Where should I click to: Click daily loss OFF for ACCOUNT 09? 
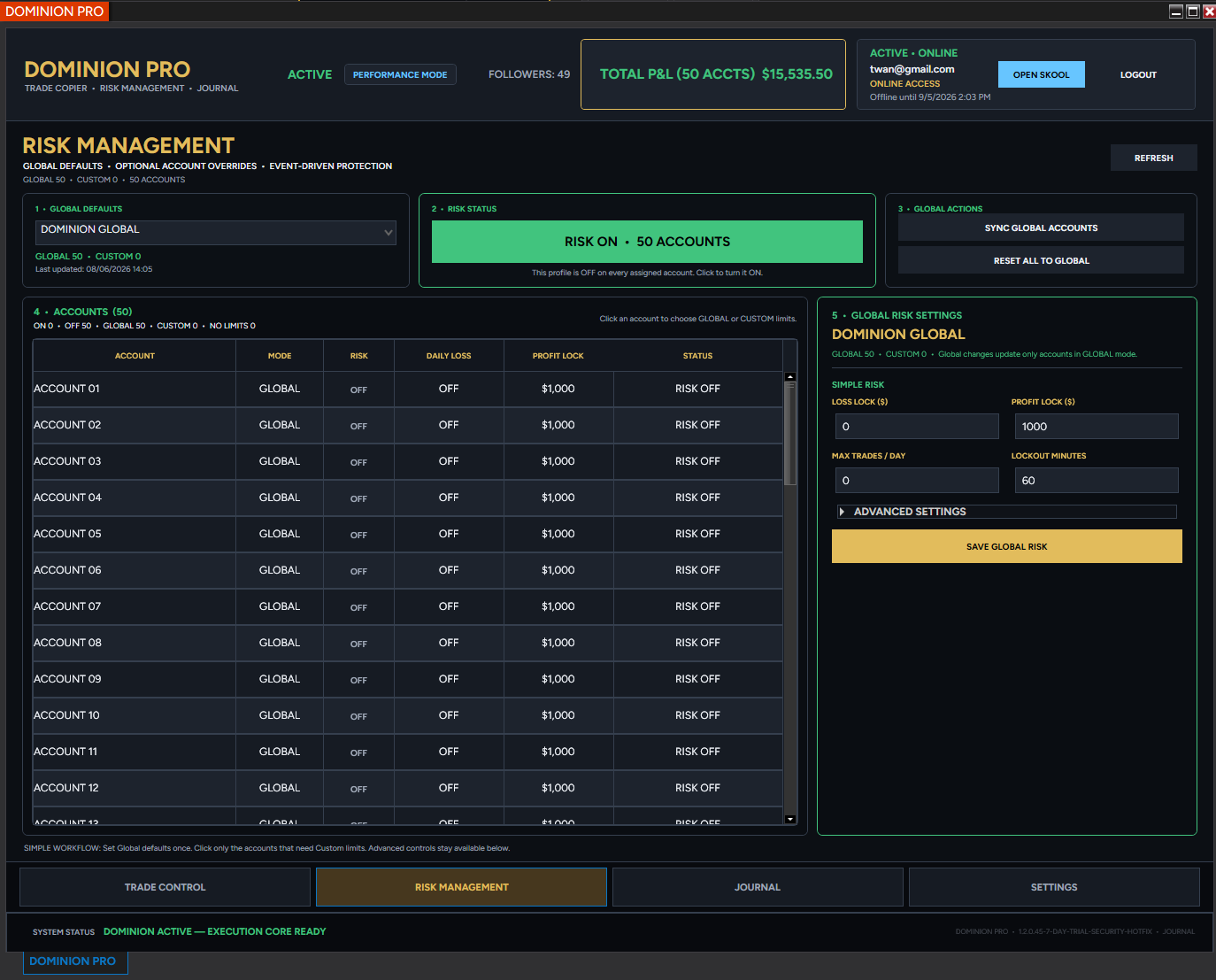coord(449,679)
